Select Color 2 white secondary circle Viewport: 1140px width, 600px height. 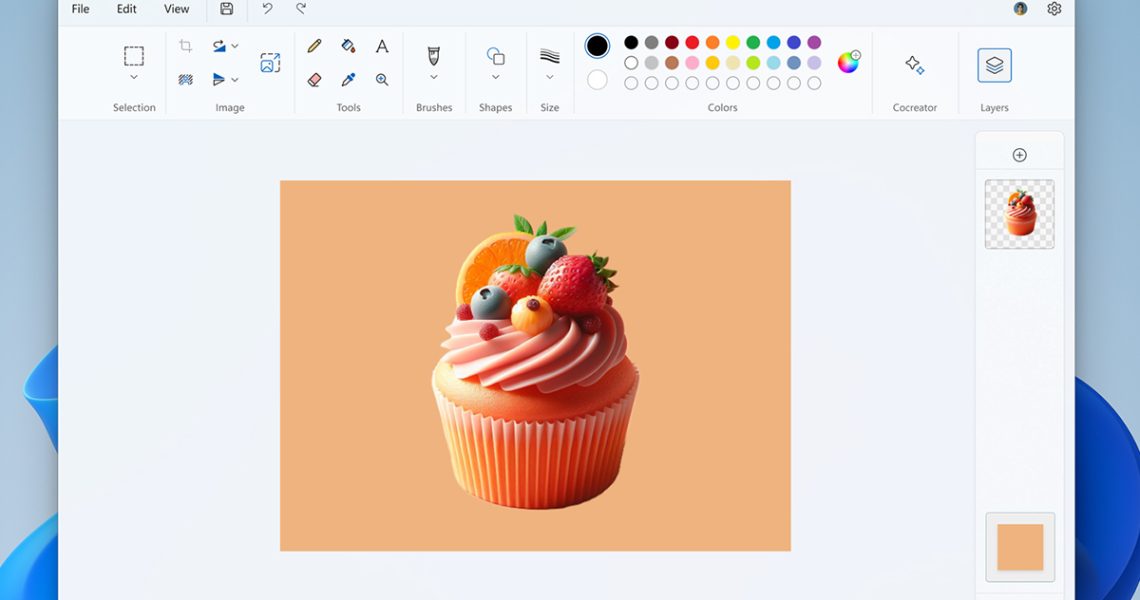598,79
